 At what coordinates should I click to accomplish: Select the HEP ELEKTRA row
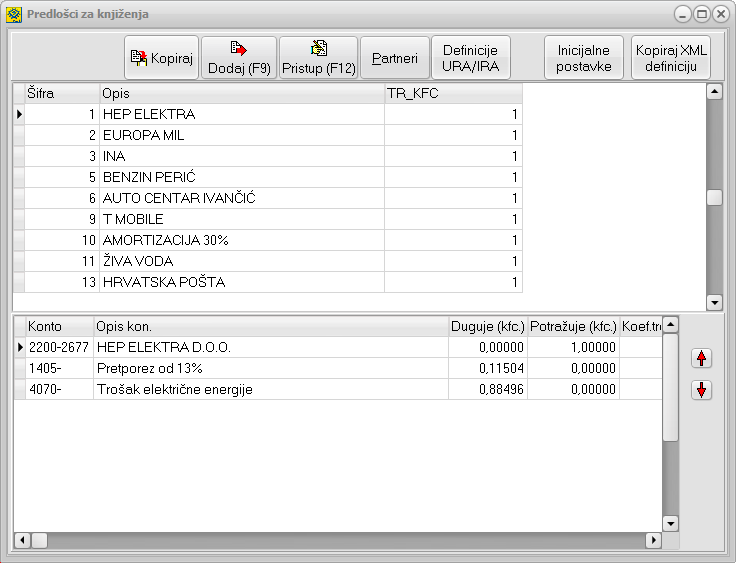[268, 114]
